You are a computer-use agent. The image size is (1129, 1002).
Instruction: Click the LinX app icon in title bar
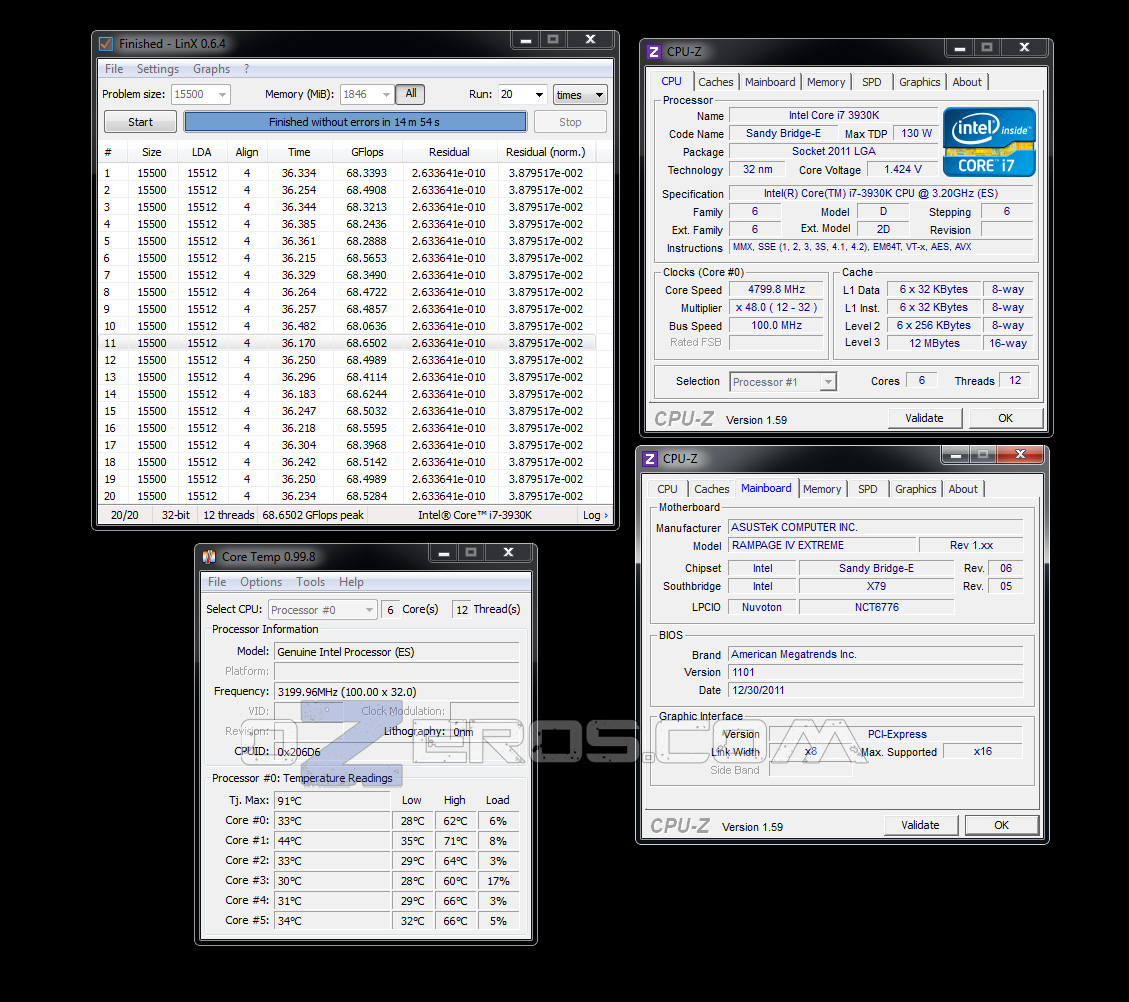(106, 44)
